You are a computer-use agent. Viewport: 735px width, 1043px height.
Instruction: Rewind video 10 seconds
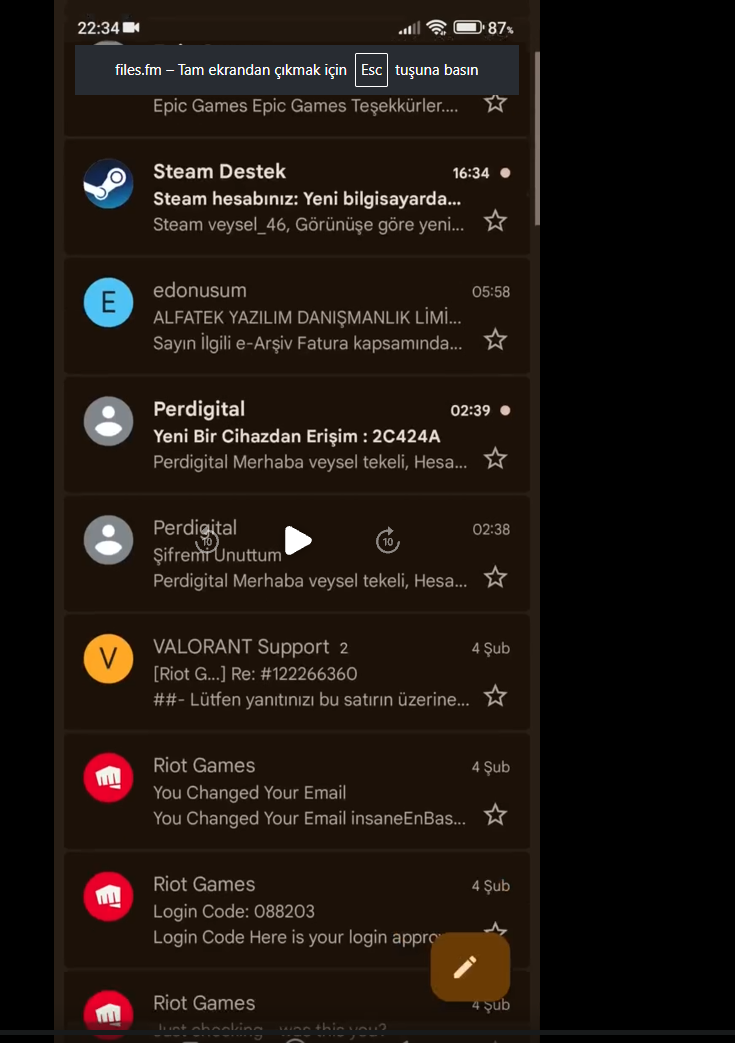(207, 541)
